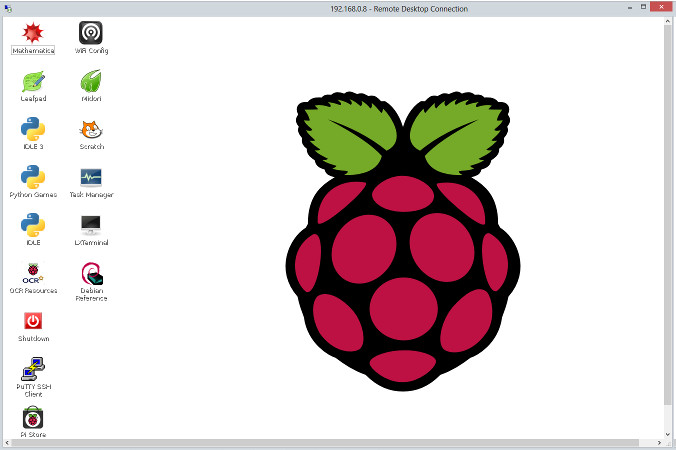This screenshot has height=450, width=676.
Task: Open the OCR Resources shortcut
Action: tap(33, 273)
